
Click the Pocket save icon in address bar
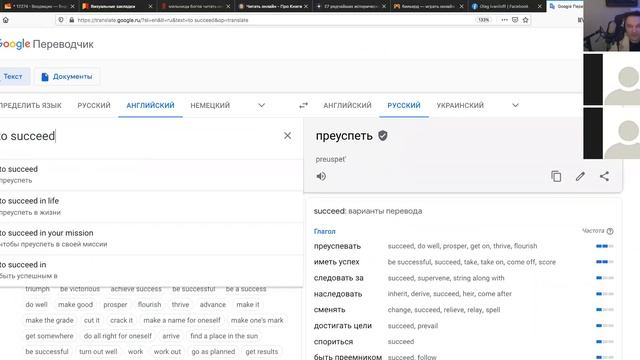tap(515, 20)
